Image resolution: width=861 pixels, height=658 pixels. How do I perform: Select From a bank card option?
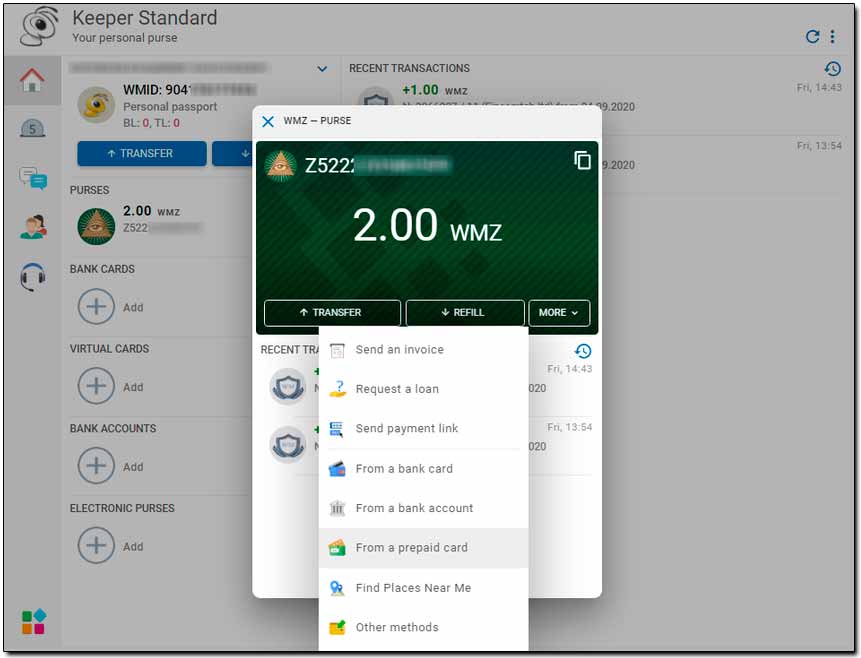coord(423,469)
